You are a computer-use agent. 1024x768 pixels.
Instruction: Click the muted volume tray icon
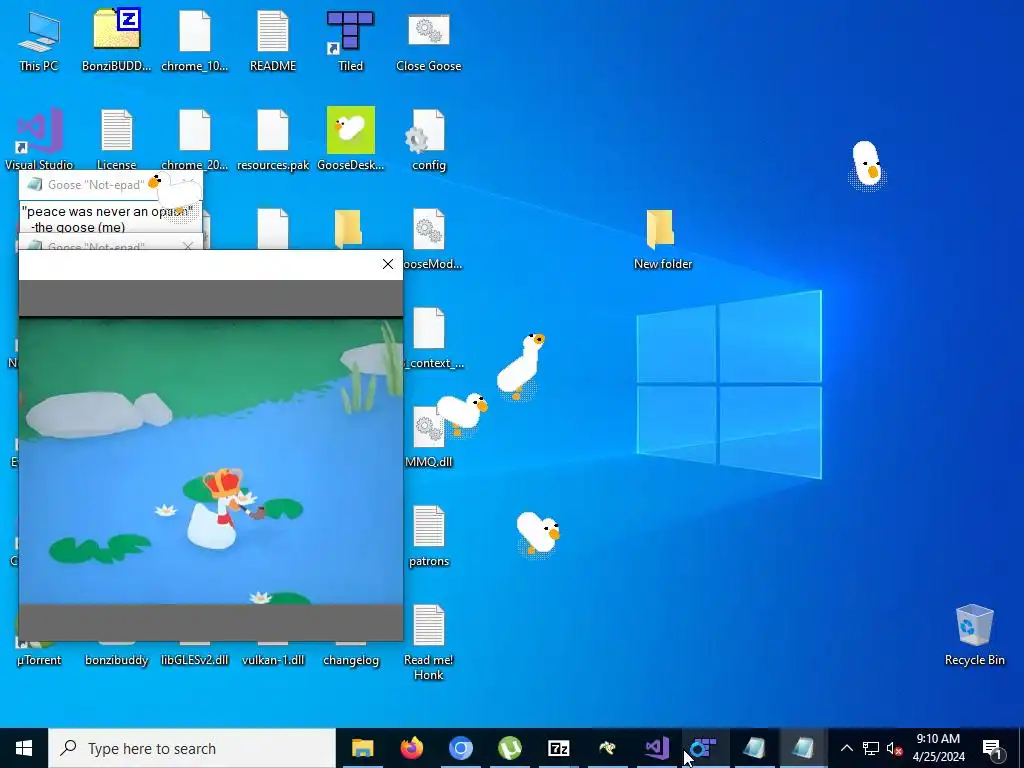[895, 748]
